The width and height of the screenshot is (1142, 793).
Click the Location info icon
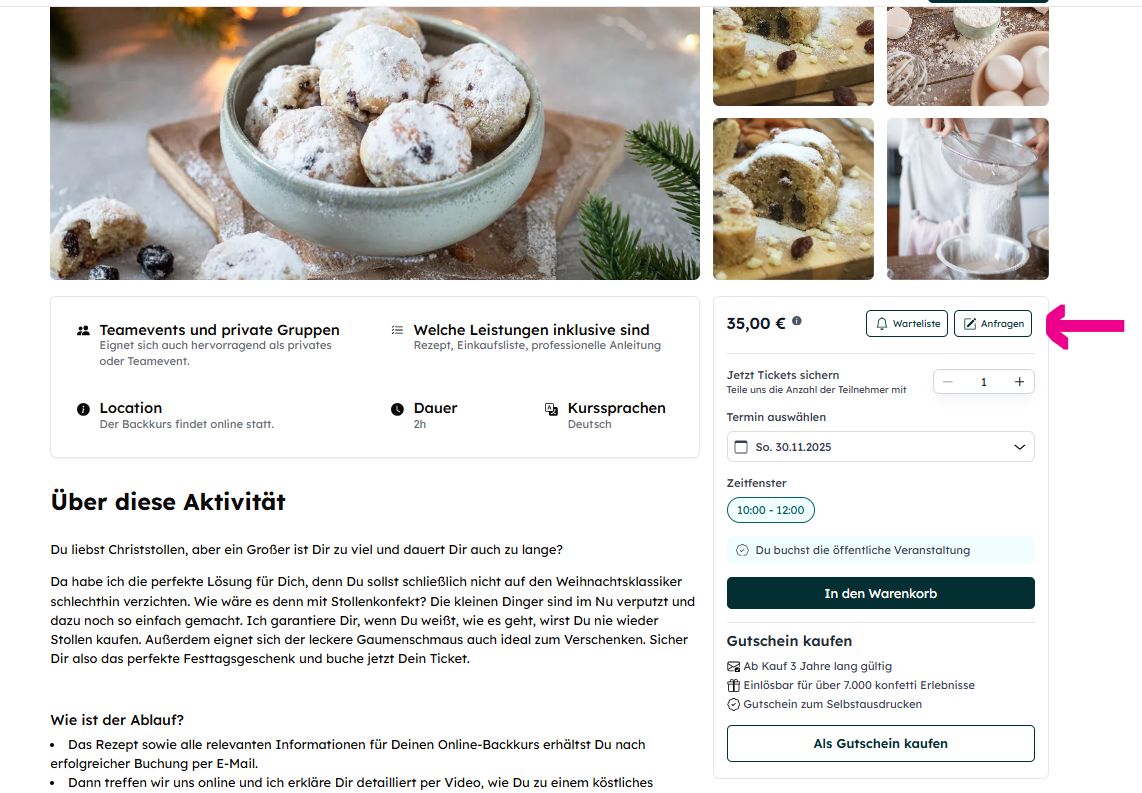coord(83,409)
